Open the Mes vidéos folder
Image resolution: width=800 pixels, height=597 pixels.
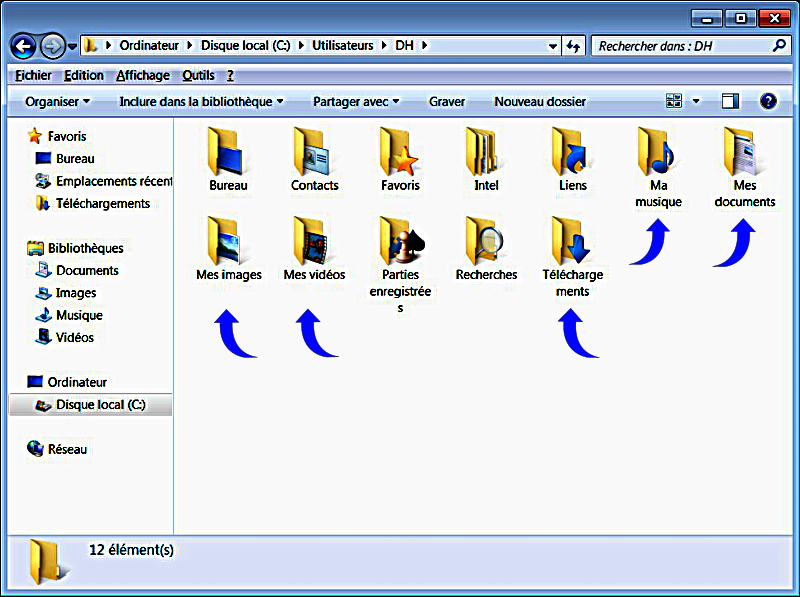point(313,241)
